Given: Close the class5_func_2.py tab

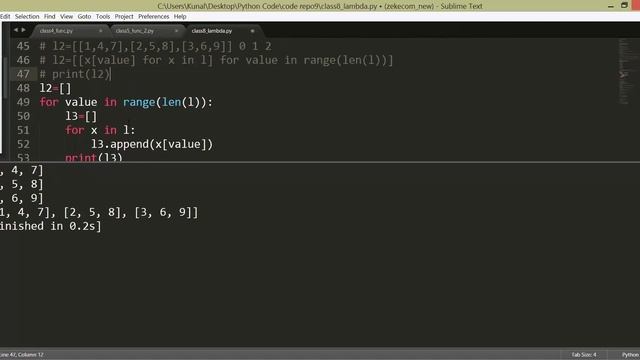Looking at the screenshot, I should (x=176, y=31).
